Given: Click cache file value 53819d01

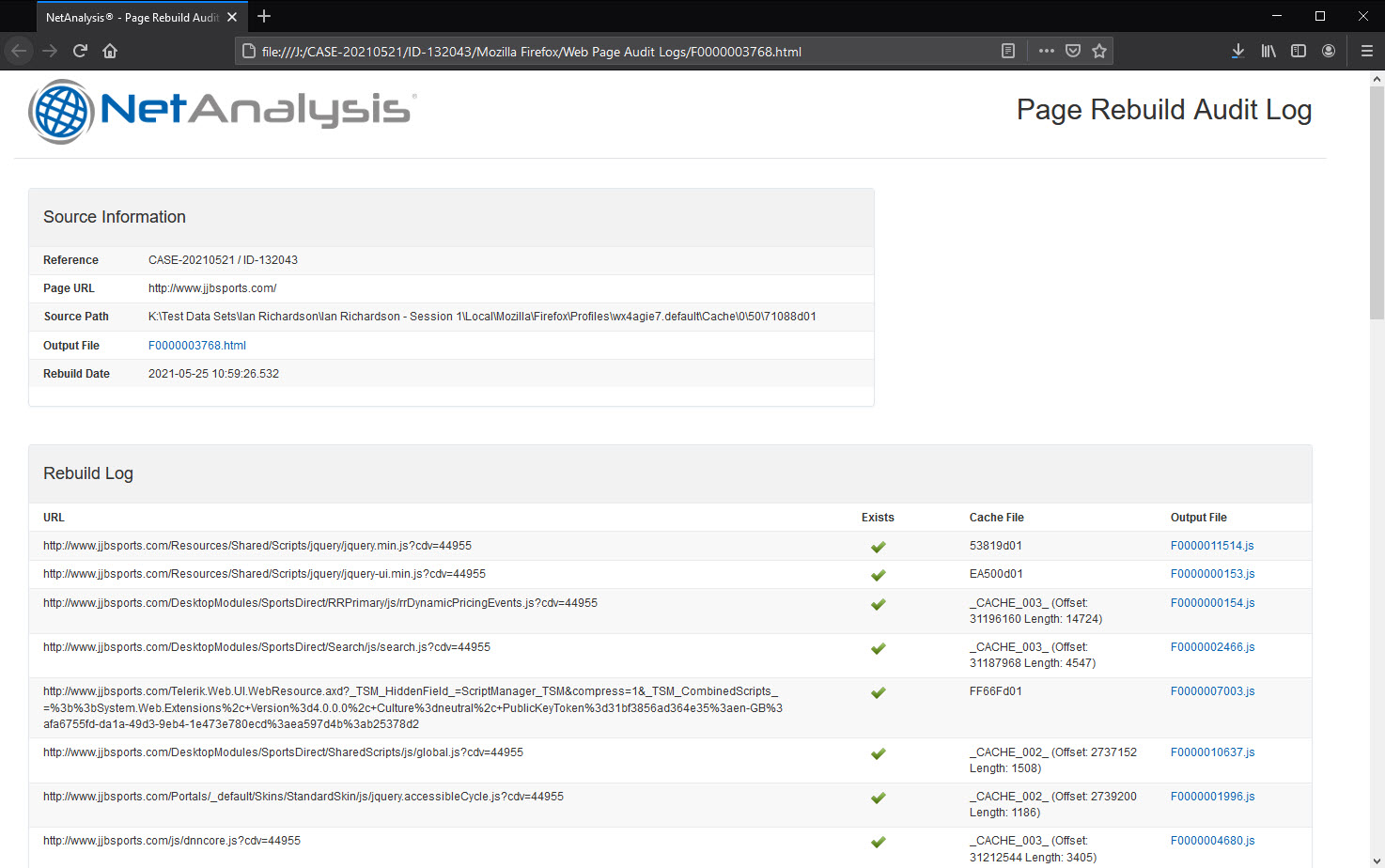Looking at the screenshot, I should click(x=996, y=546).
